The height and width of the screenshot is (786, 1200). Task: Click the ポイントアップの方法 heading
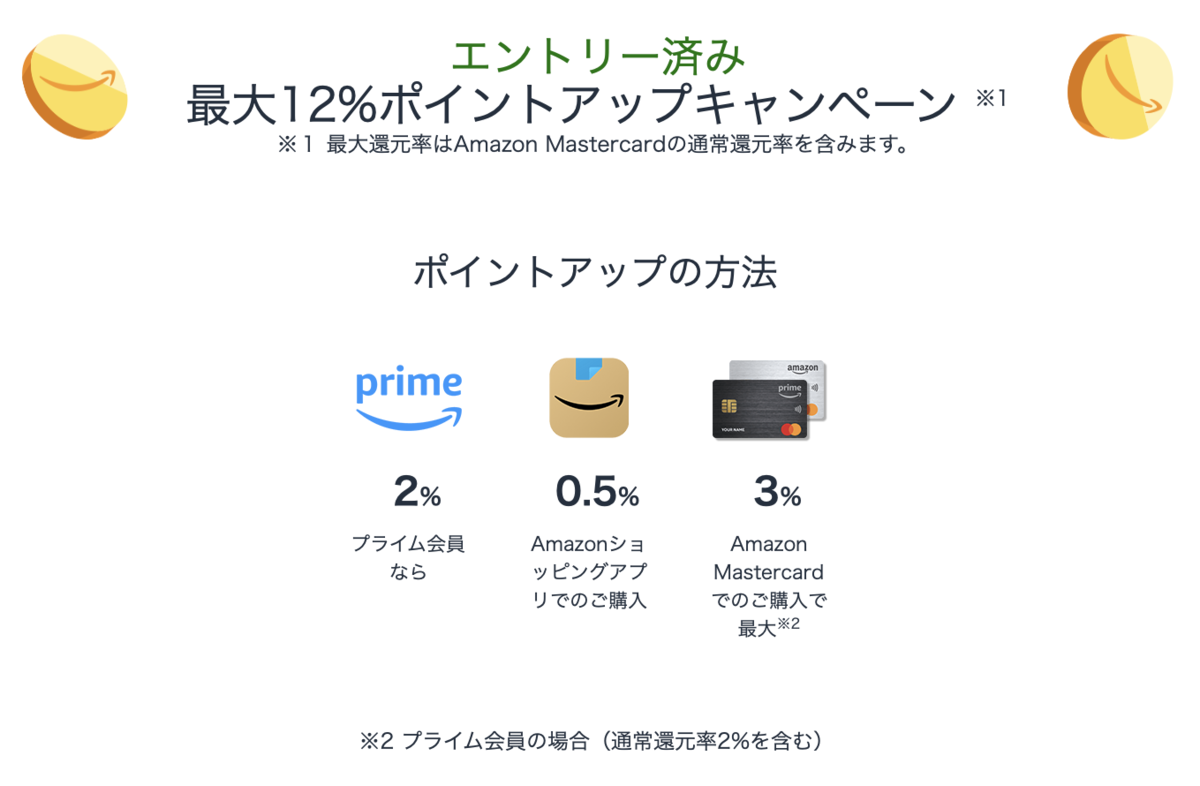[595, 273]
